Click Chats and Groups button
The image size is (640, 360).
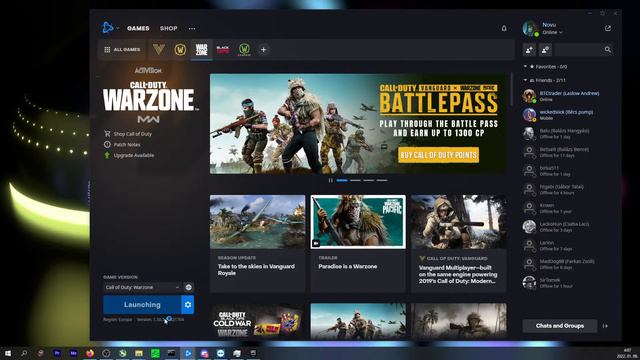coord(560,326)
